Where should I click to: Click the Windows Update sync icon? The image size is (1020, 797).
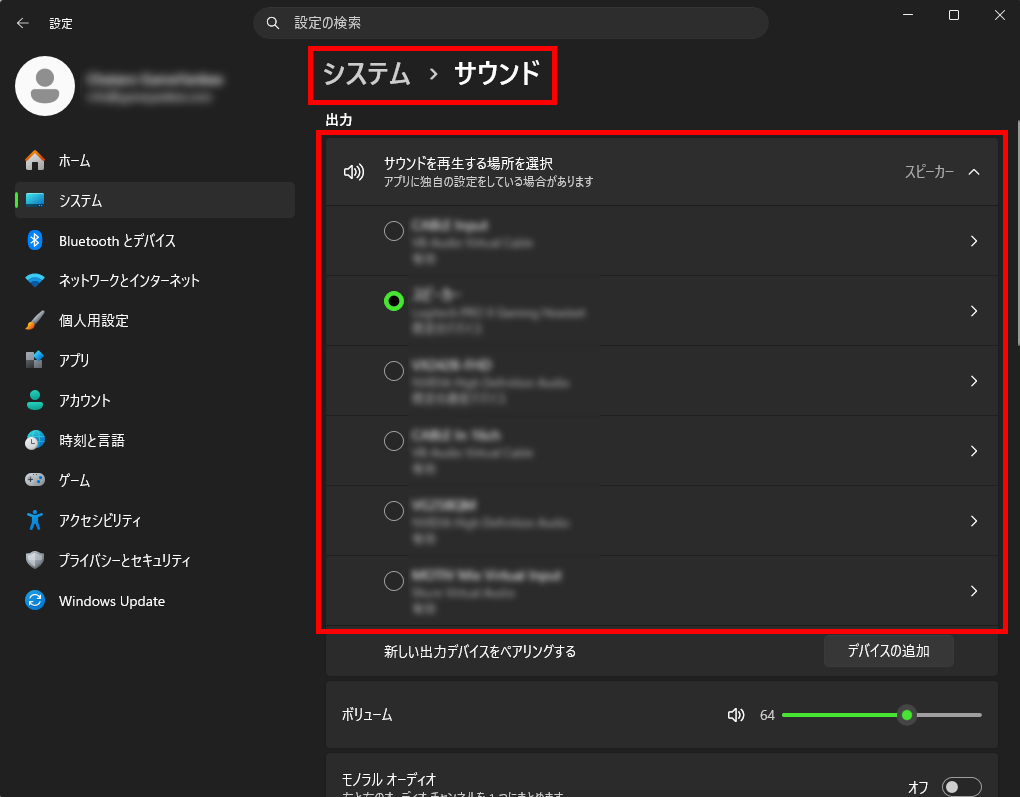(x=34, y=601)
